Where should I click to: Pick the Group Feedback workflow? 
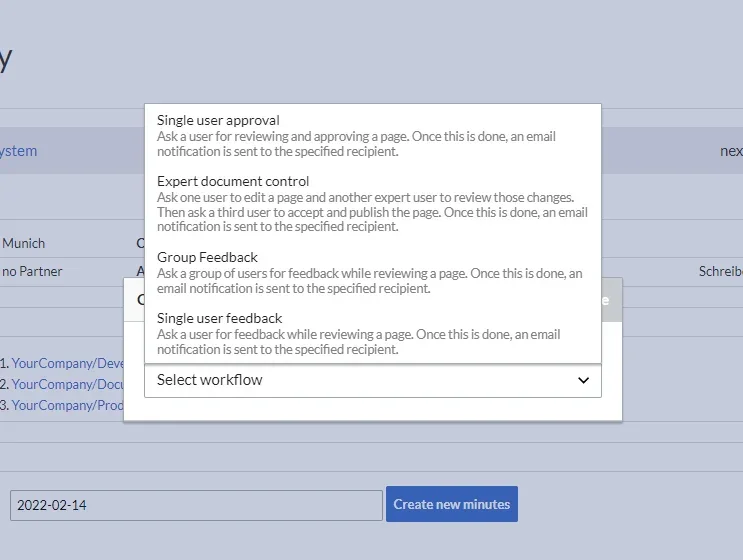tap(207, 258)
